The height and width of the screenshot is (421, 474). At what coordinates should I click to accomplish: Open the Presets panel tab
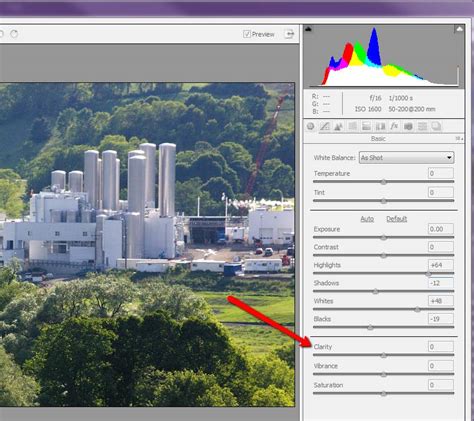[x=422, y=126]
